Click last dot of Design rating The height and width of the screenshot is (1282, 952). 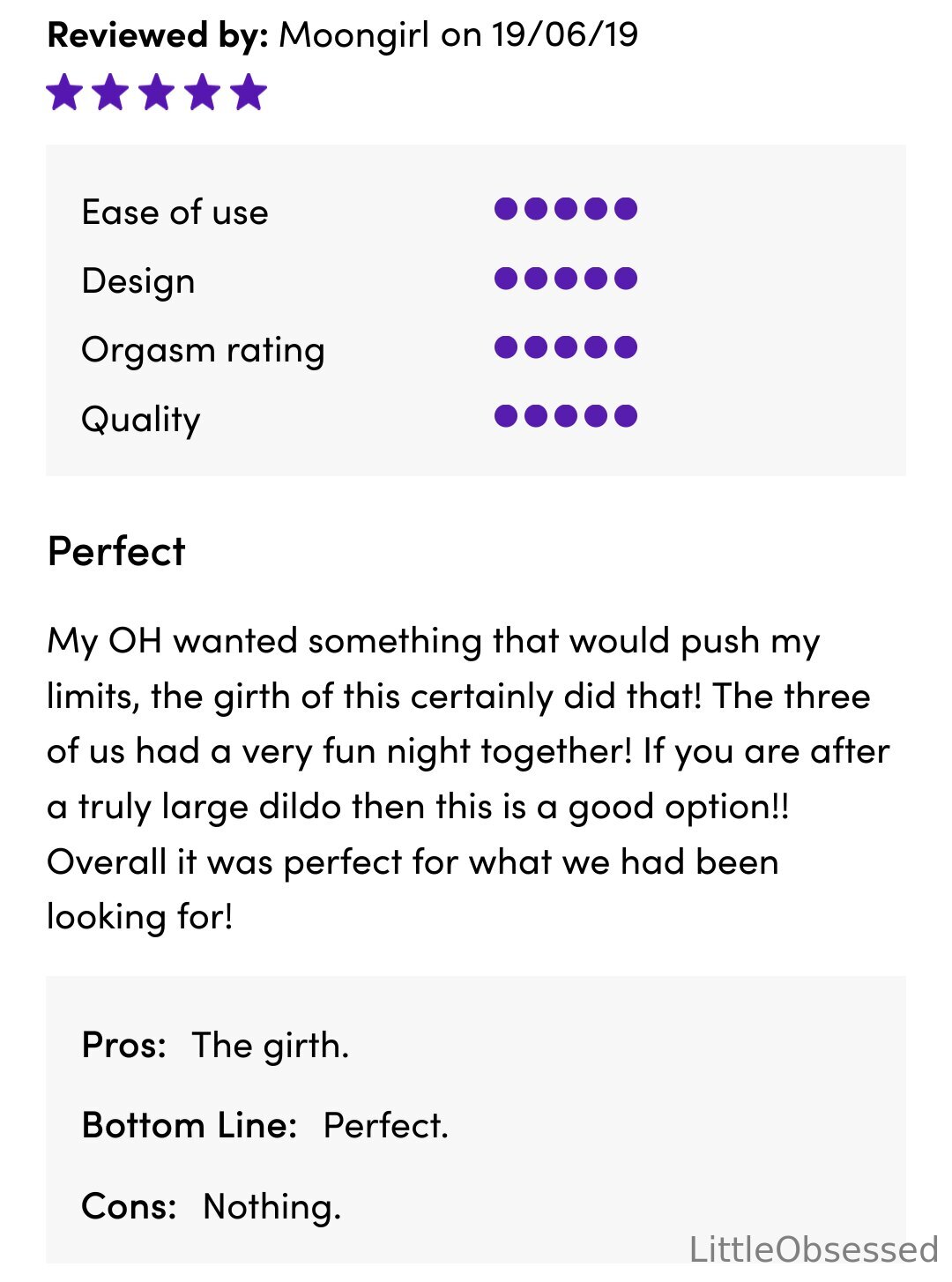(626, 279)
